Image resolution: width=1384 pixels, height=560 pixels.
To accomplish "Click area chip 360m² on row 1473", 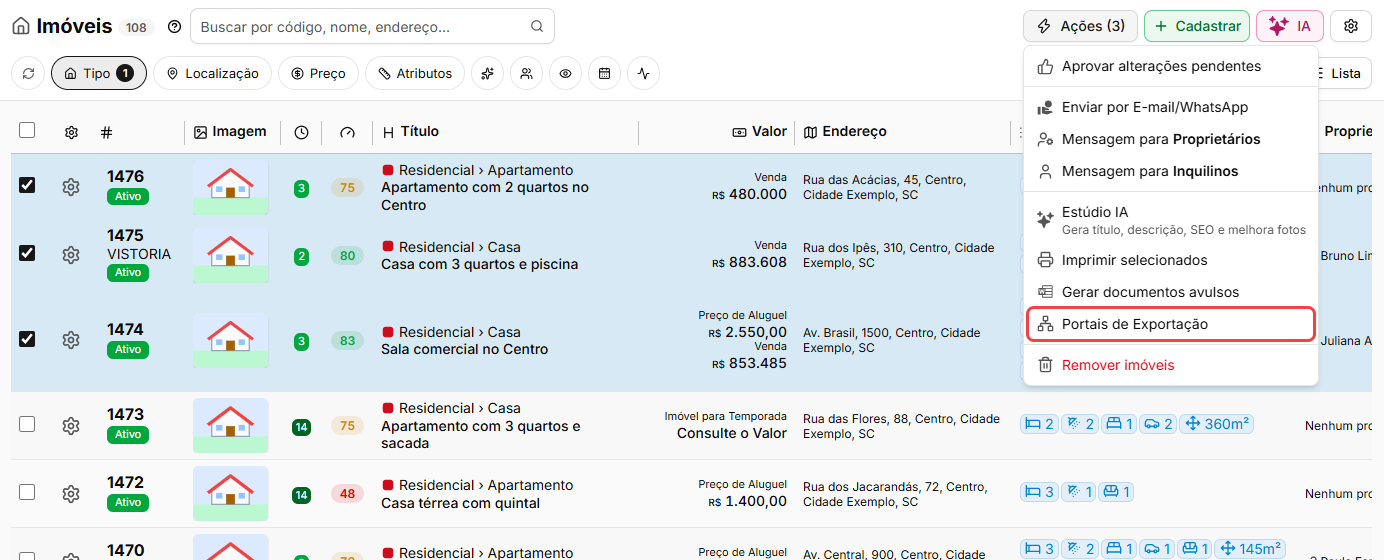I will click(1216, 424).
